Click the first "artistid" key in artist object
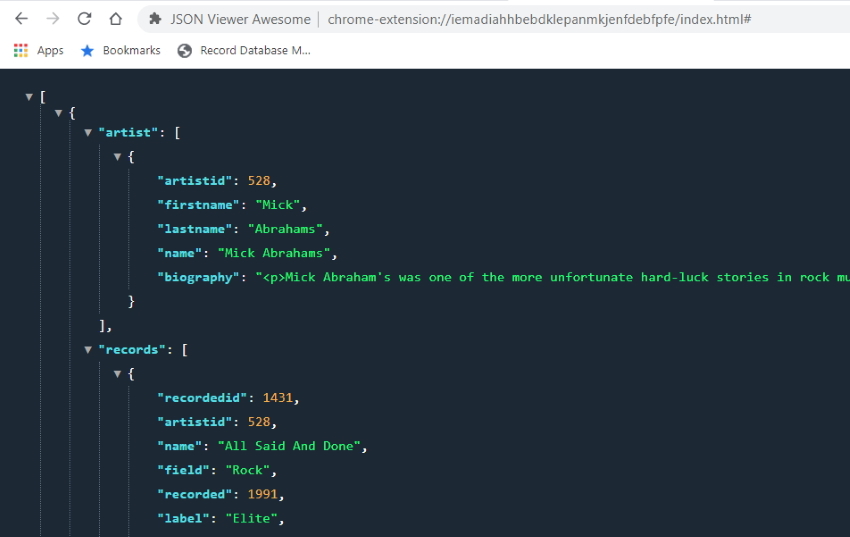The height and width of the screenshot is (537, 850). click(195, 180)
